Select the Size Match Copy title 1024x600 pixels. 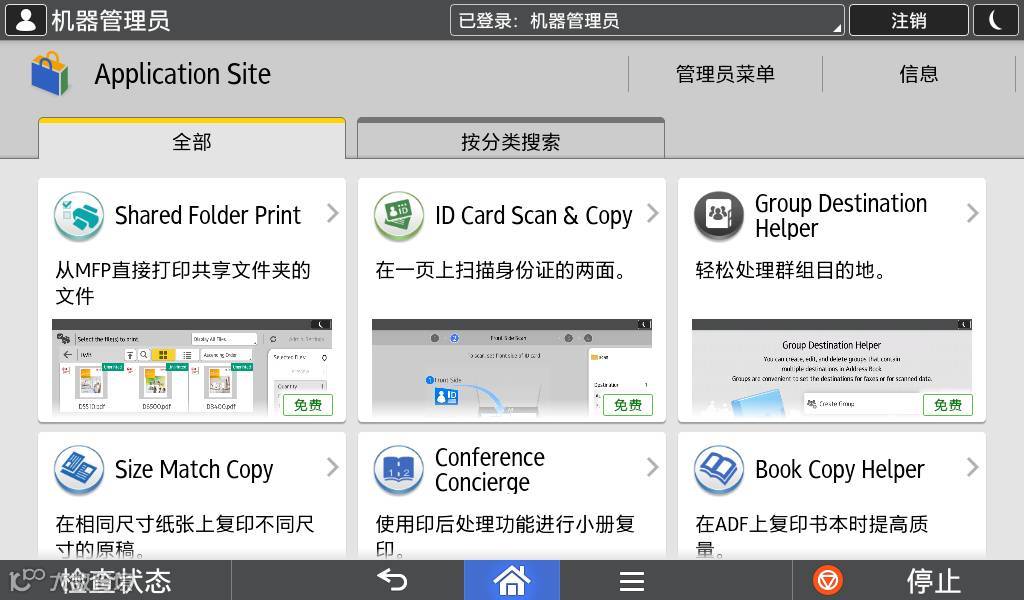pos(194,470)
